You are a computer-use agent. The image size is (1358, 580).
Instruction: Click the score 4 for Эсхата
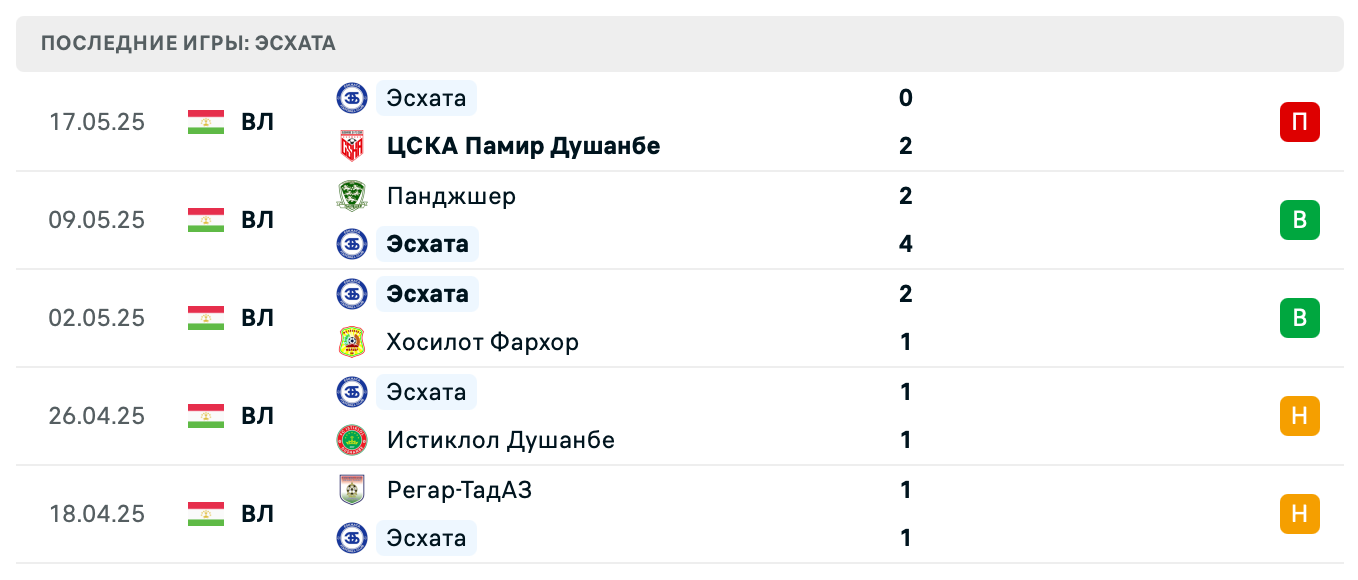click(906, 244)
